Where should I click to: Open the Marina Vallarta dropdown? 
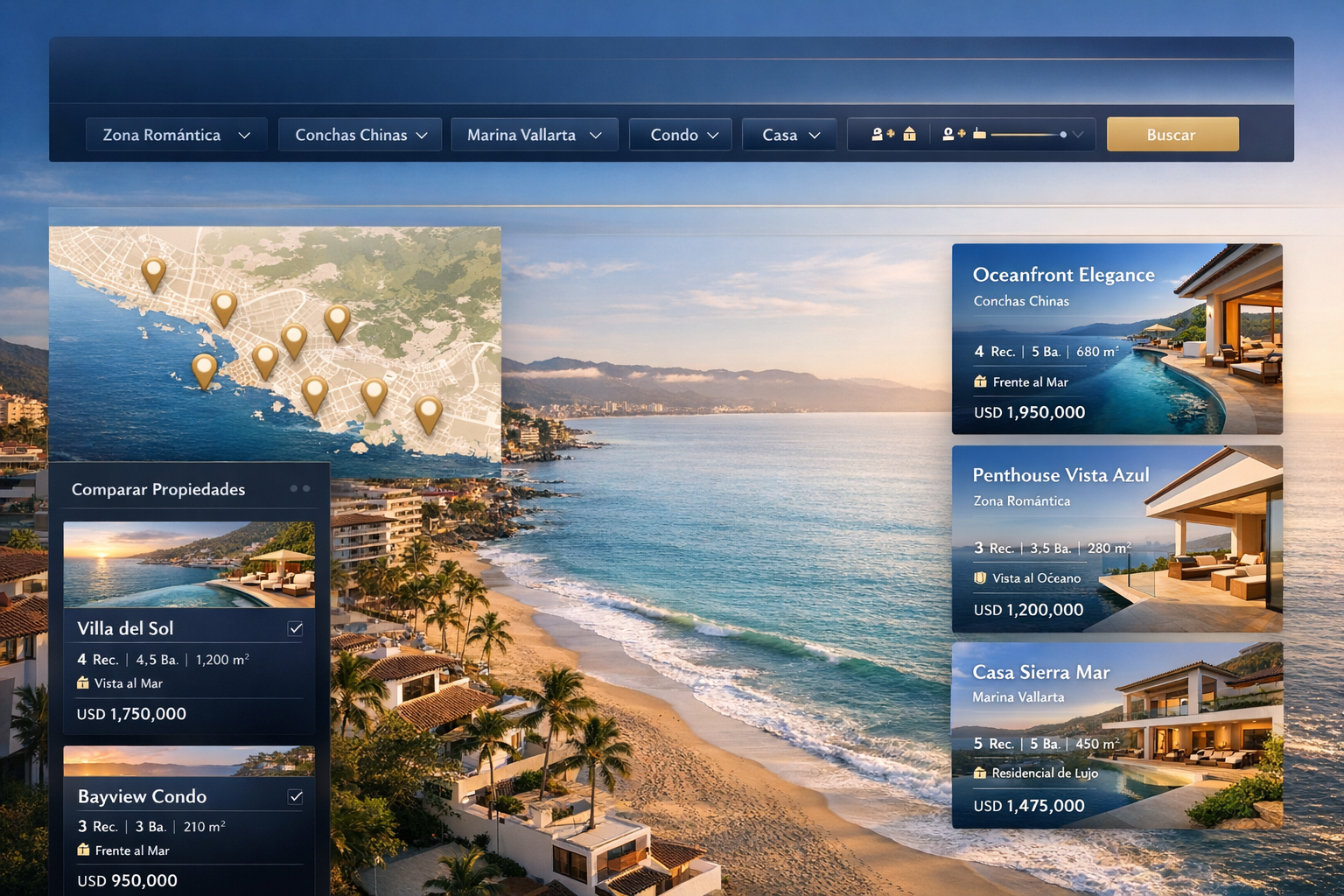[x=535, y=135]
